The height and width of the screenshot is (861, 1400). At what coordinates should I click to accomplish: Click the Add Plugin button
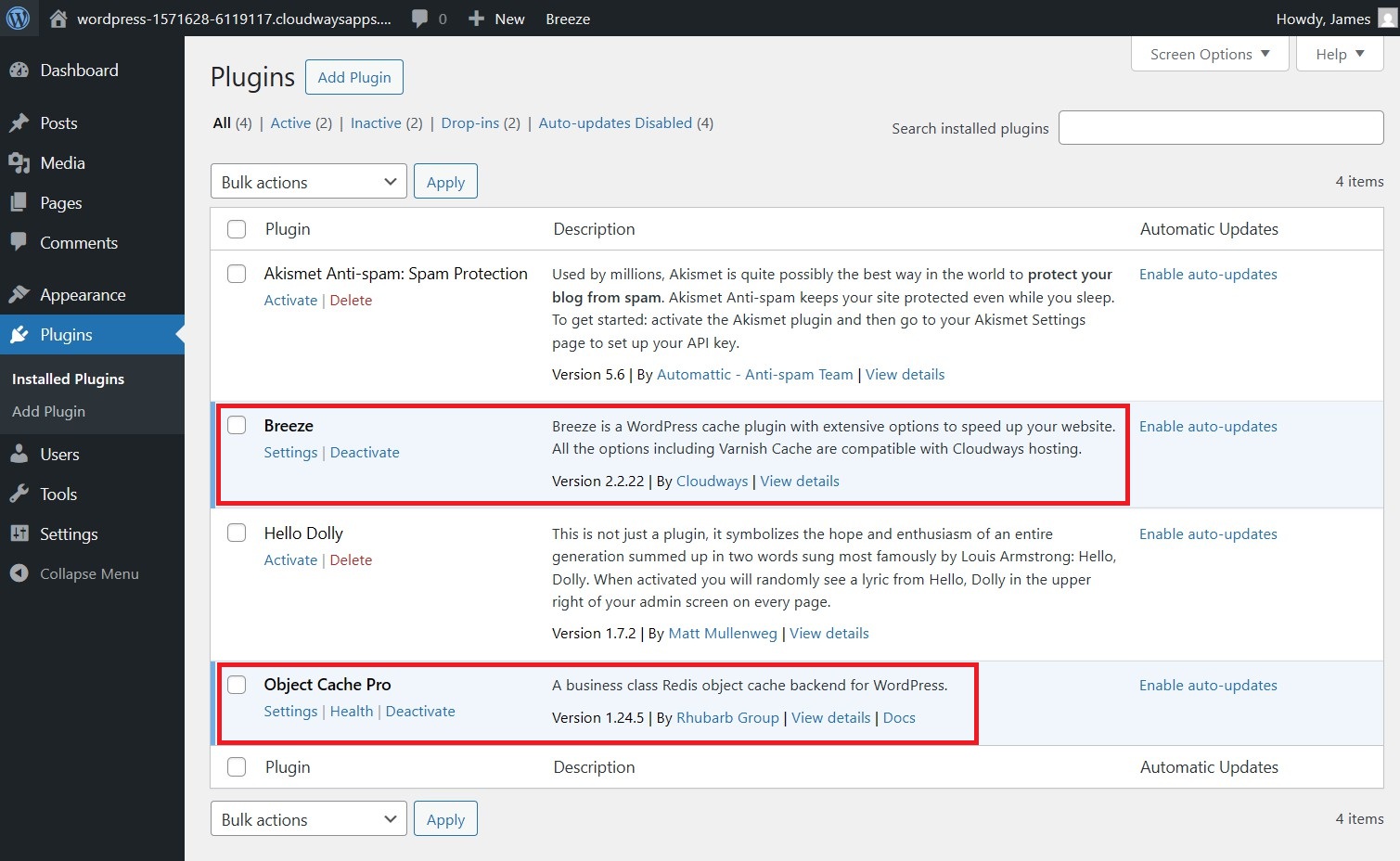(353, 77)
